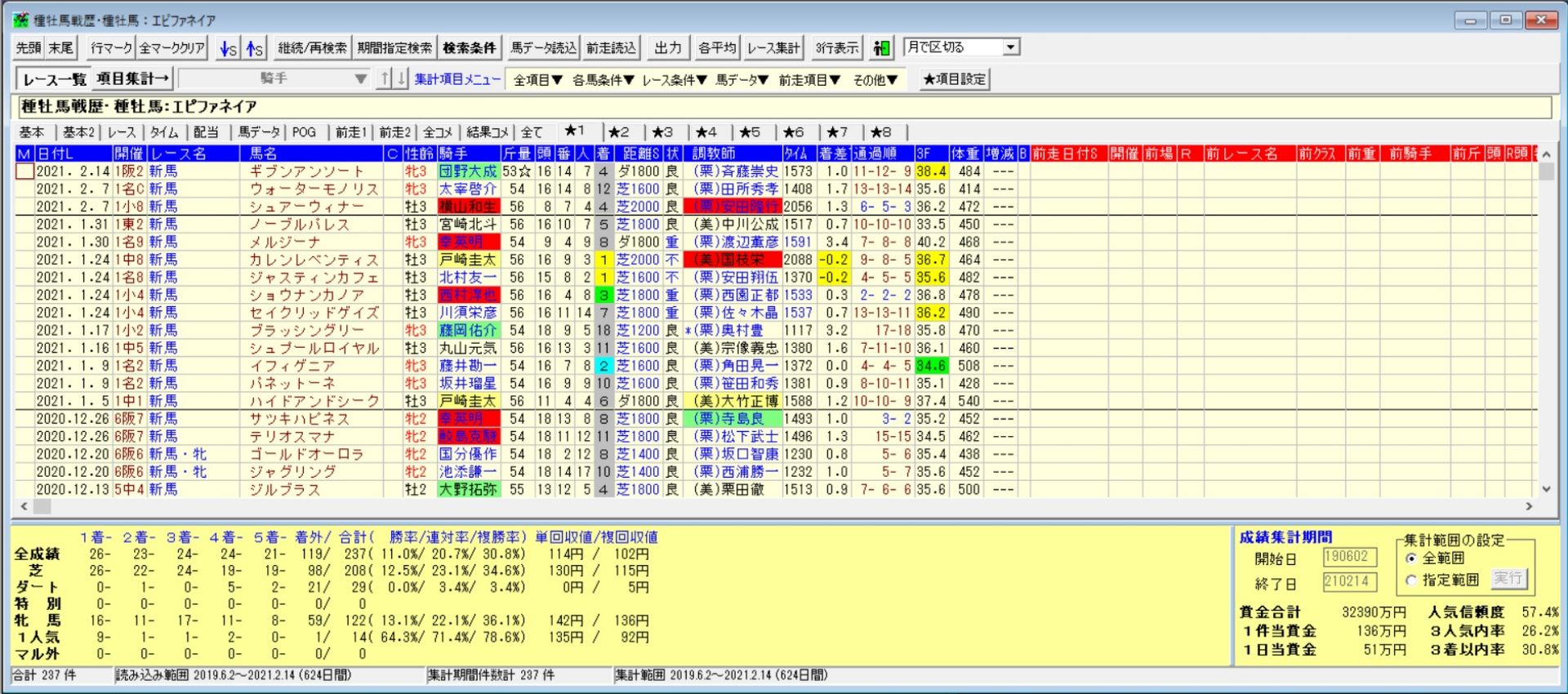Click trainer cell (美)国枝栄
This screenshot has width=1568, height=694.
[733, 260]
